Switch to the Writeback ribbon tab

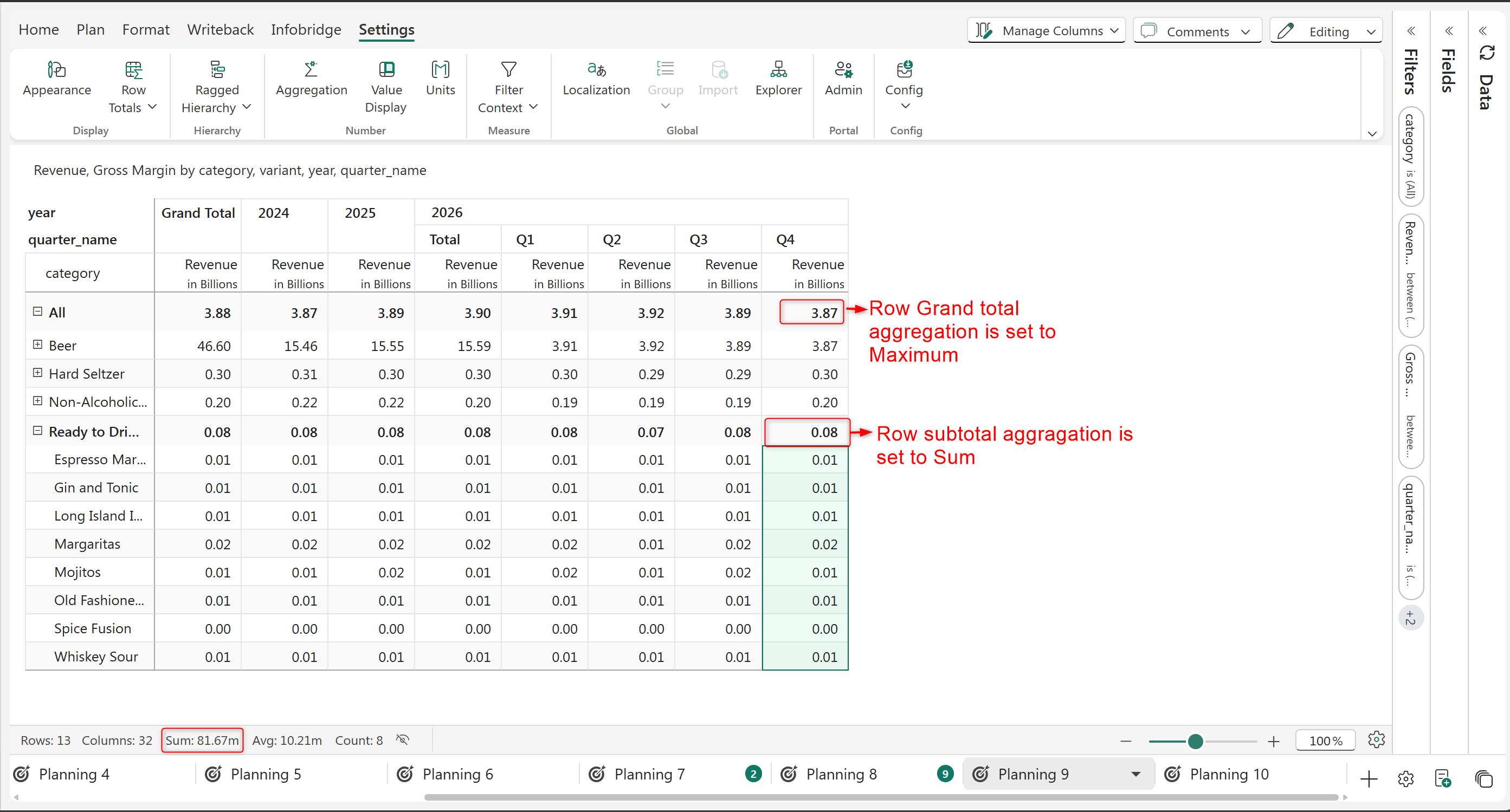point(220,29)
